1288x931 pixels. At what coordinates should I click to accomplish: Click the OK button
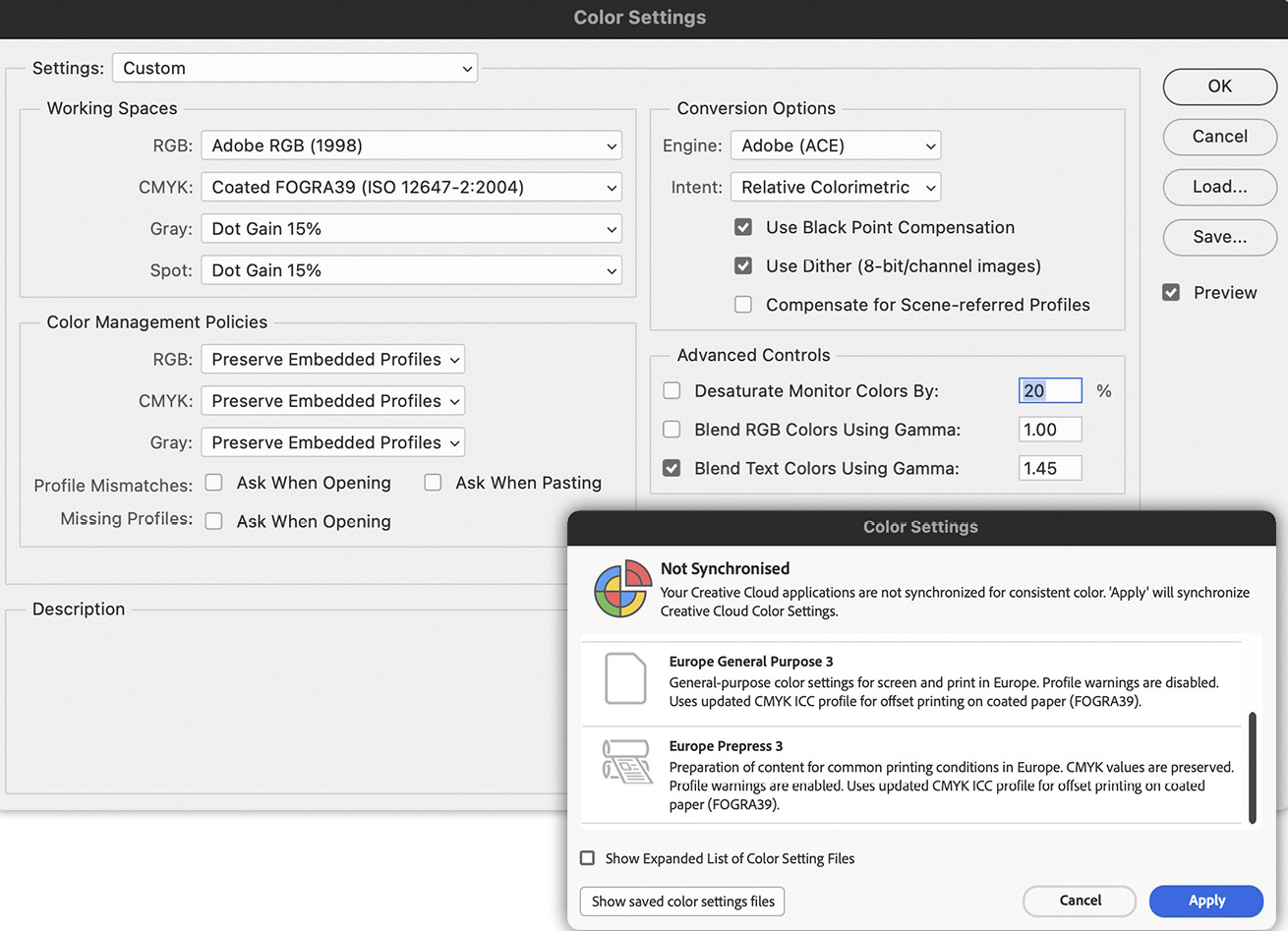pyautogui.click(x=1220, y=87)
